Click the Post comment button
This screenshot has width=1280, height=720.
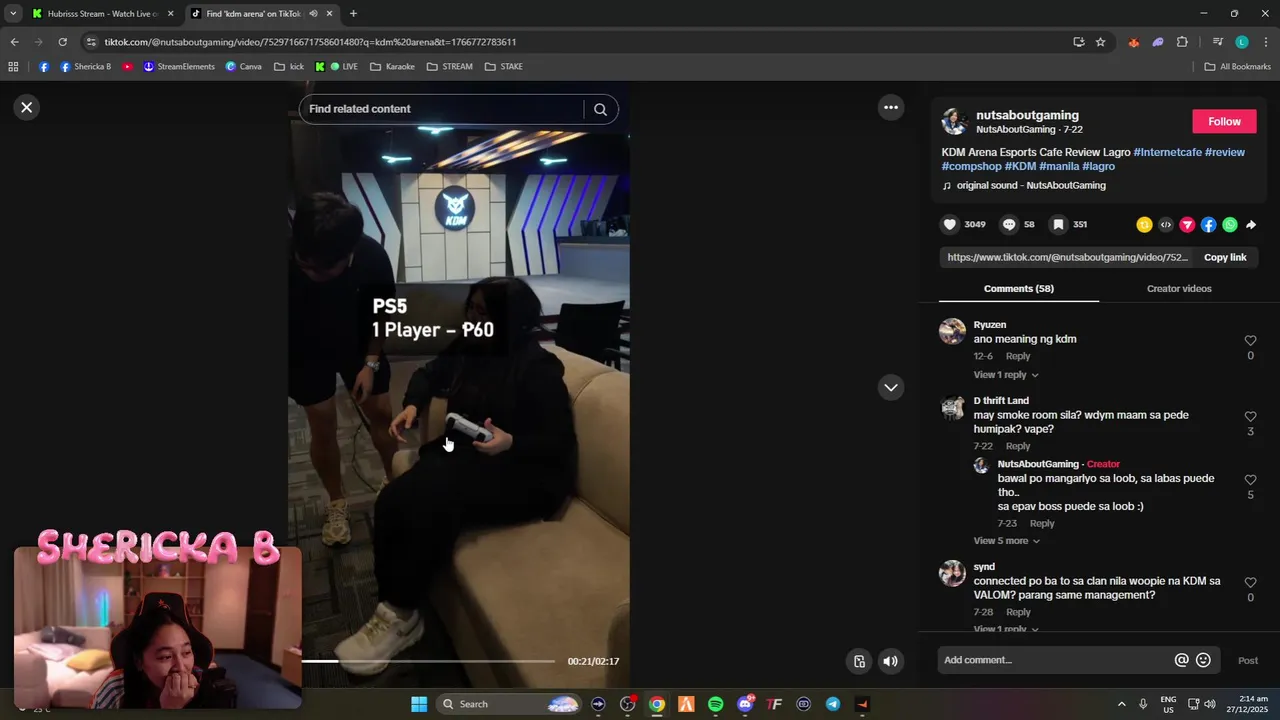pyautogui.click(x=1248, y=660)
